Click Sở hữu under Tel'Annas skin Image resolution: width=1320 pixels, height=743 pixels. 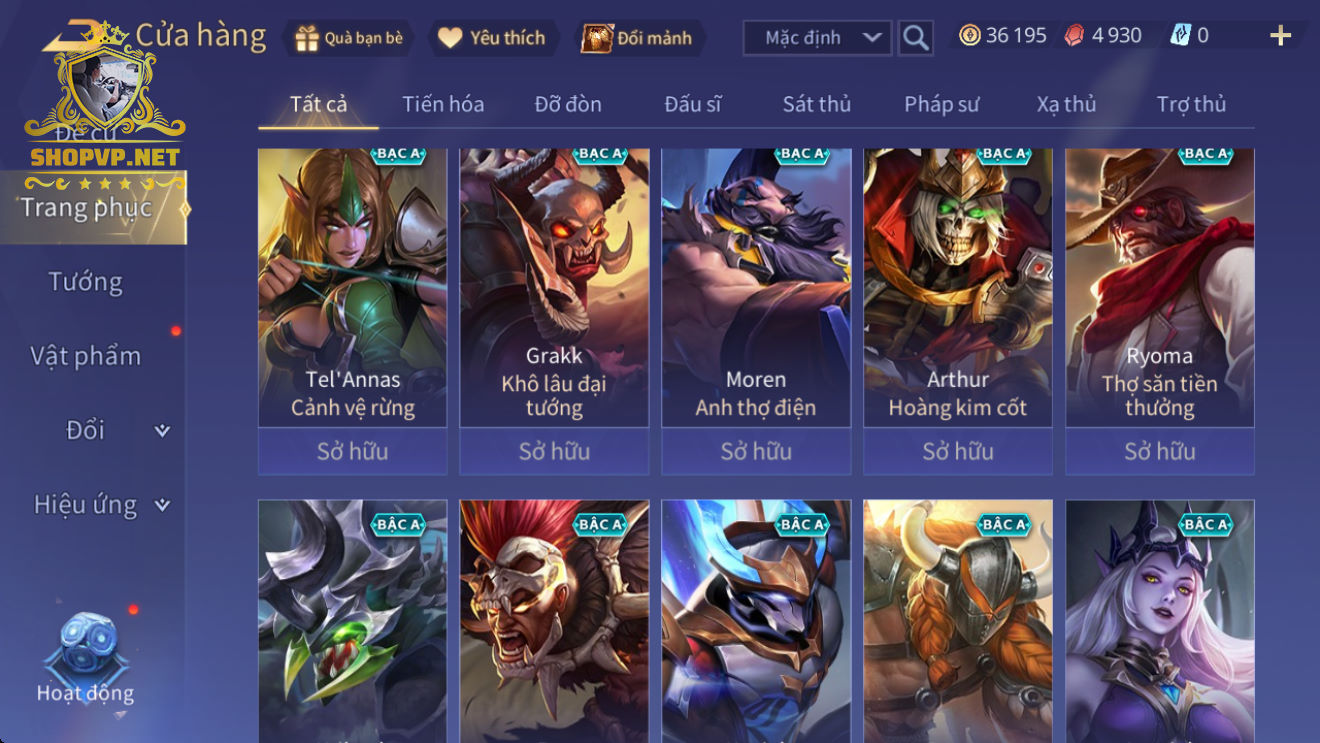point(352,451)
